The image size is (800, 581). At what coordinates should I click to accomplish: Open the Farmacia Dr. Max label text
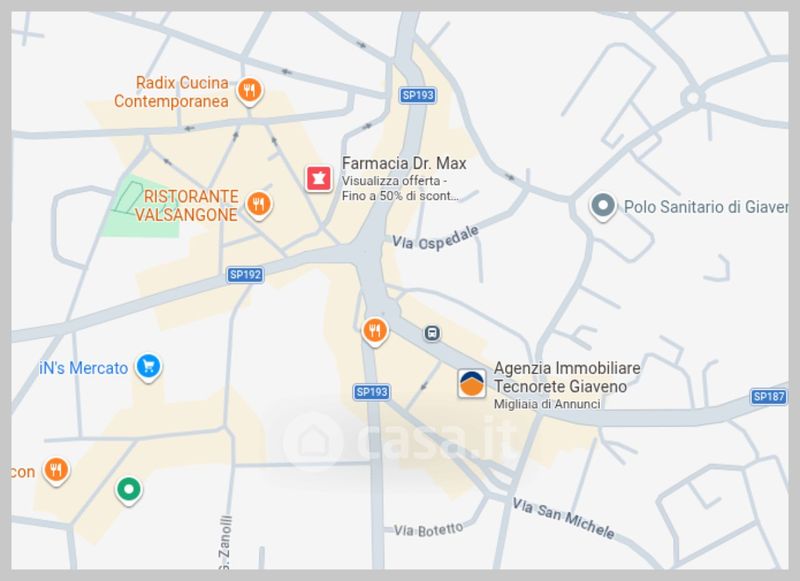[404, 163]
